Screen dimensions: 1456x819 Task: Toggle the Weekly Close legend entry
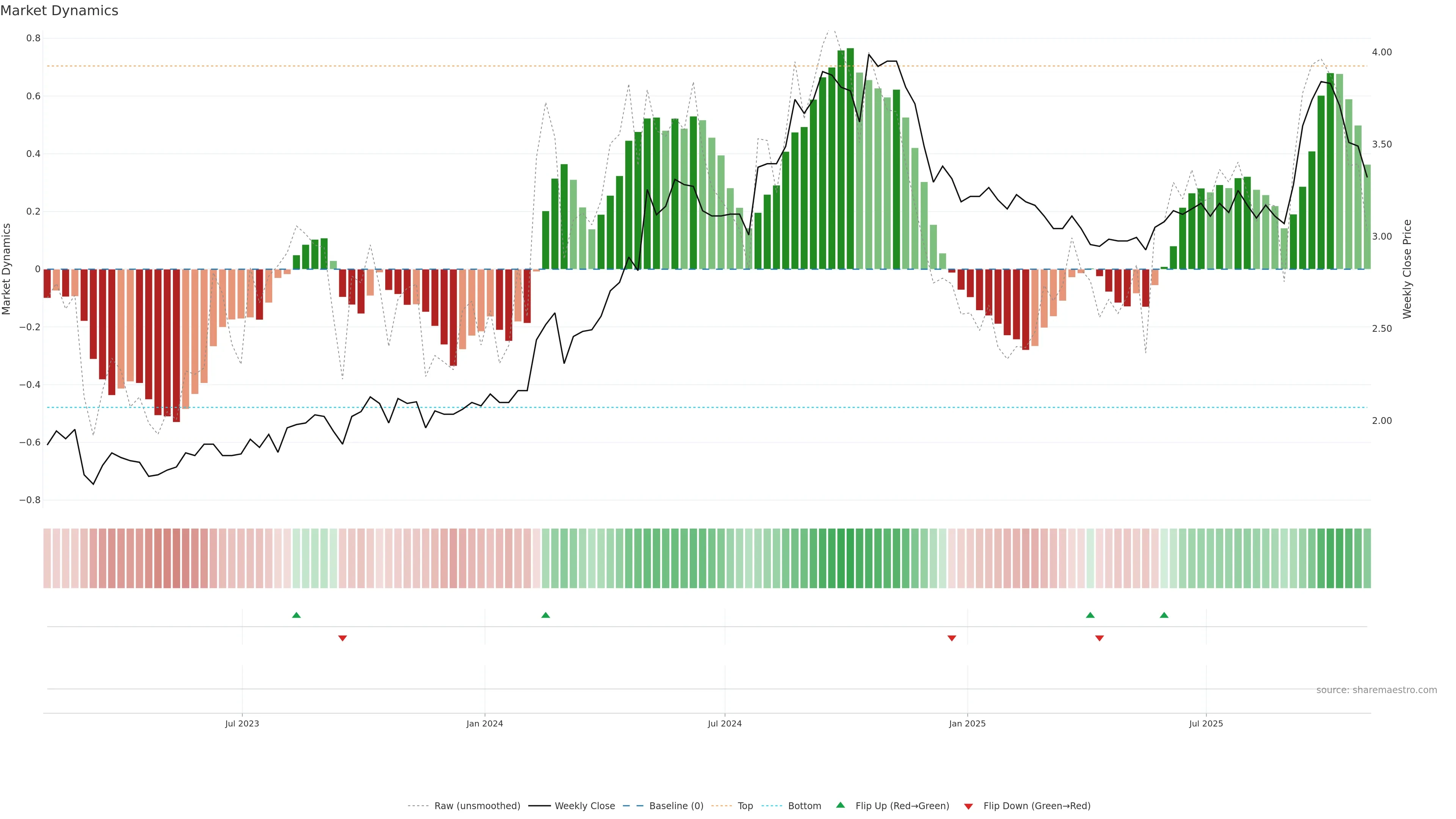point(584,806)
